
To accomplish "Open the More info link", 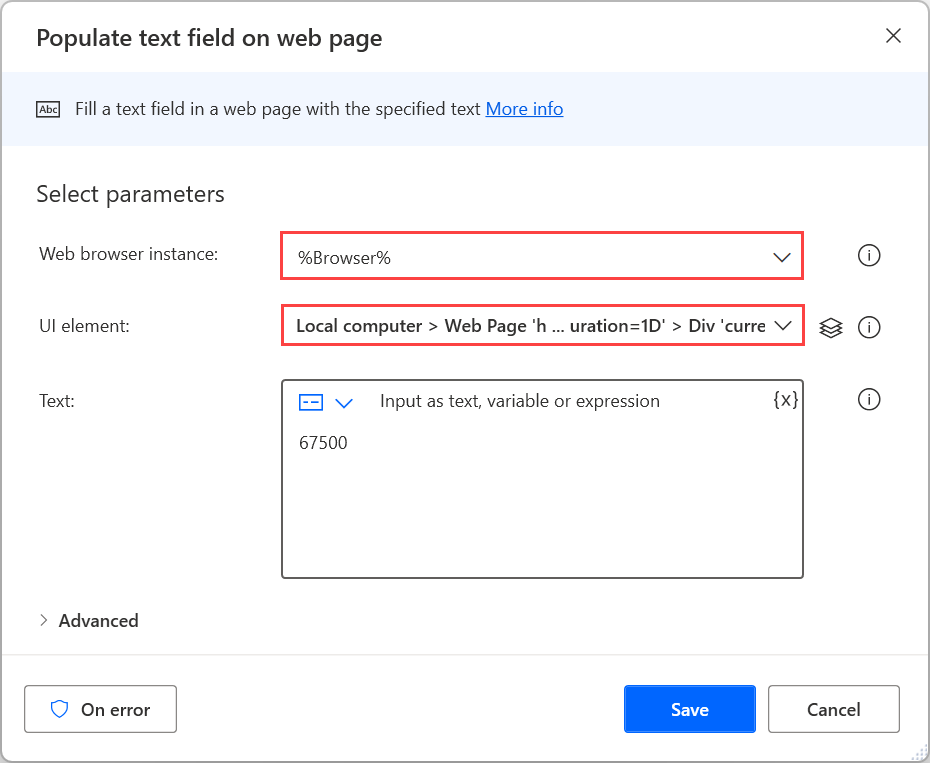I will (x=524, y=109).
